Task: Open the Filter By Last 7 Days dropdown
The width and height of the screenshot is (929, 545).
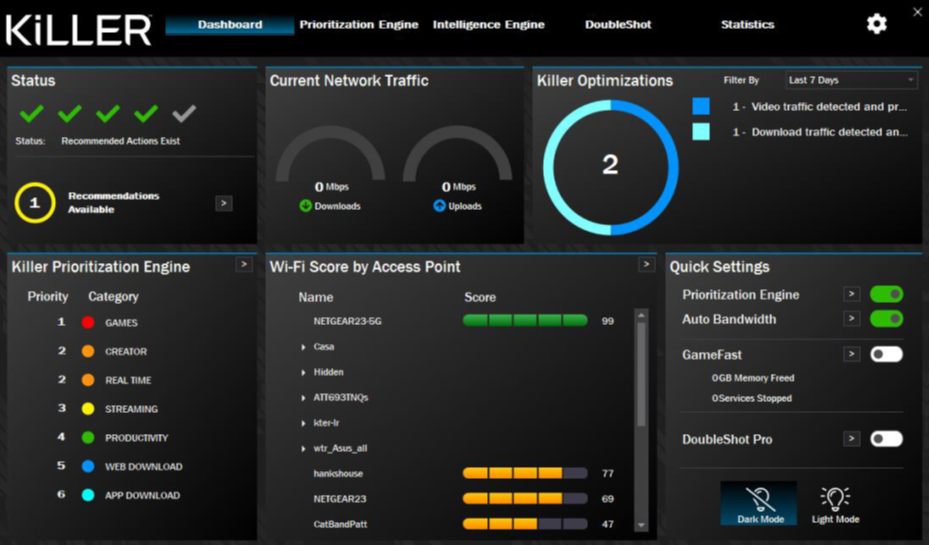Action: pyautogui.click(x=851, y=80)
